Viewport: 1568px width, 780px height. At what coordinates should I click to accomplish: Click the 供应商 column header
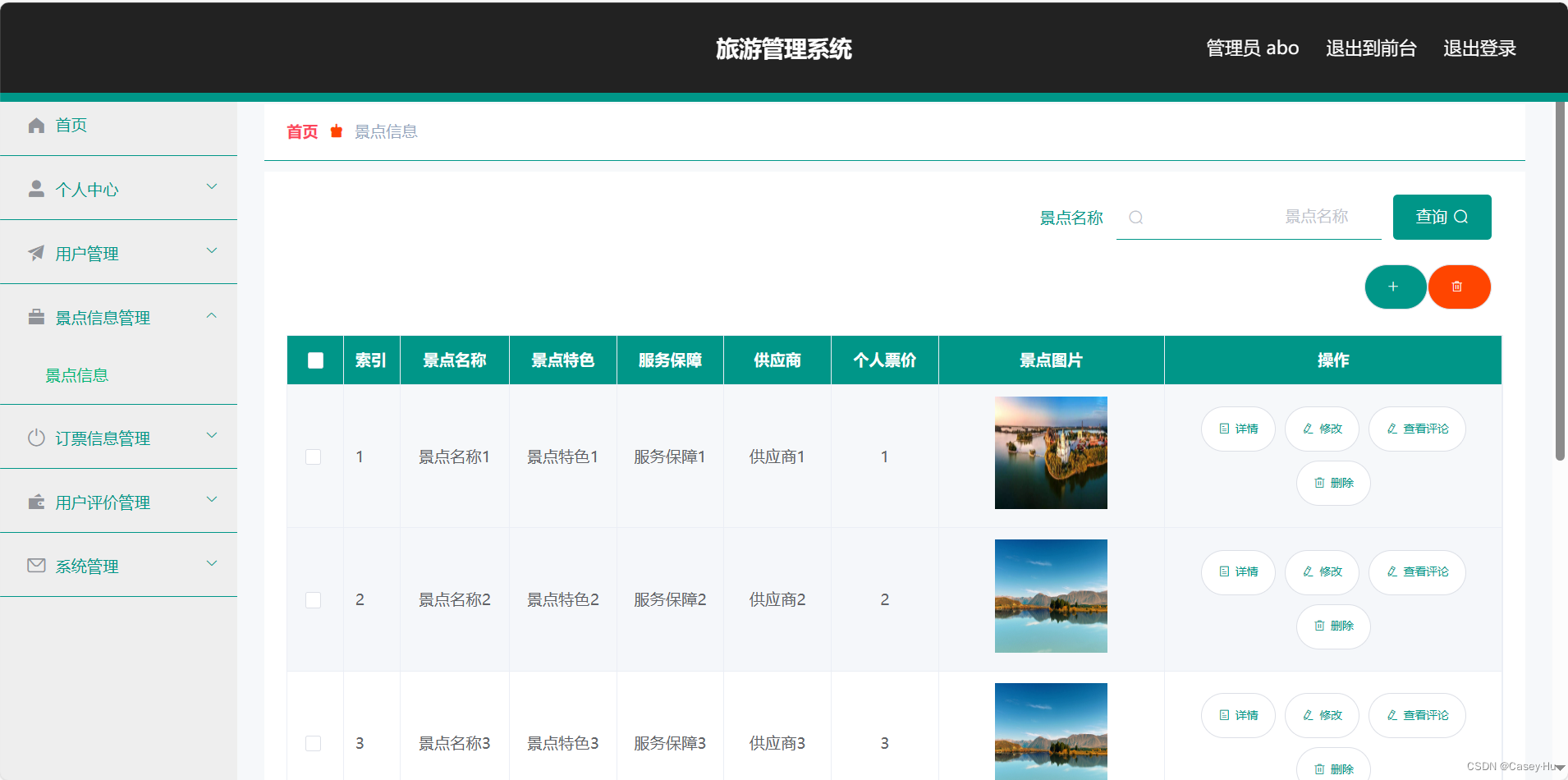tap(777, 360)
